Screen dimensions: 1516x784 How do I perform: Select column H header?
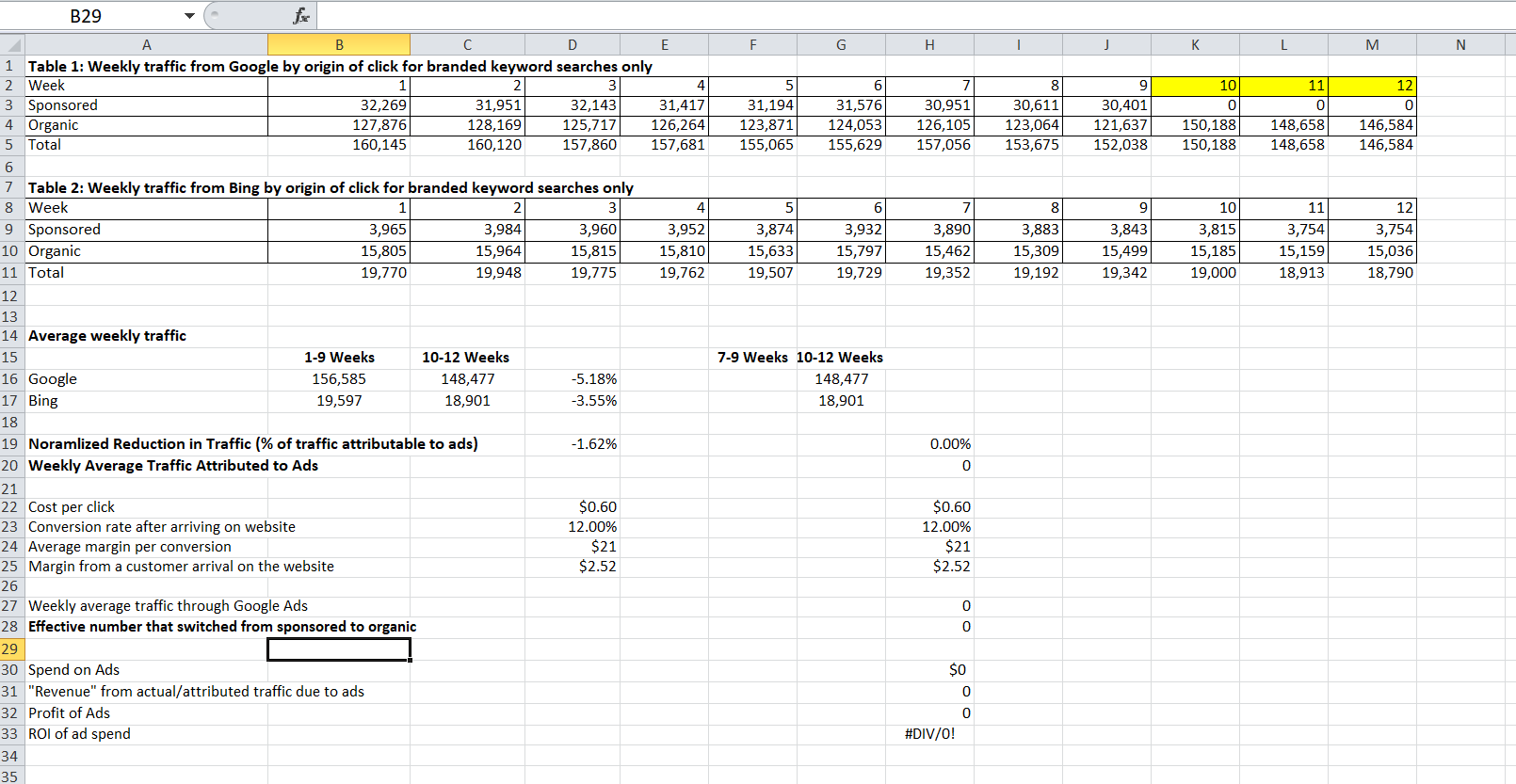929,44
